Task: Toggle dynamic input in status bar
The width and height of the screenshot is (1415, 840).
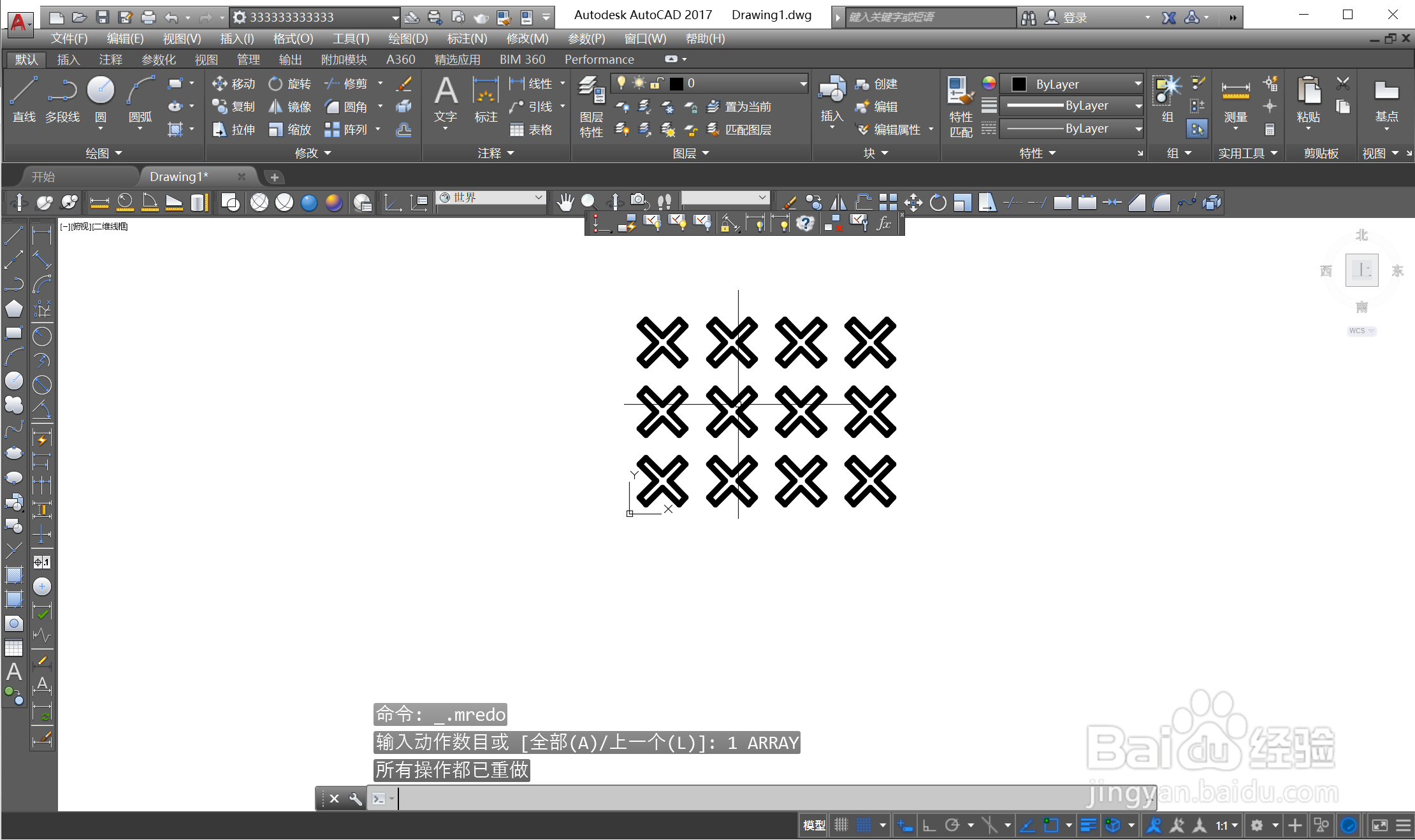Action: pyautogui.click(x=904, y=825)
